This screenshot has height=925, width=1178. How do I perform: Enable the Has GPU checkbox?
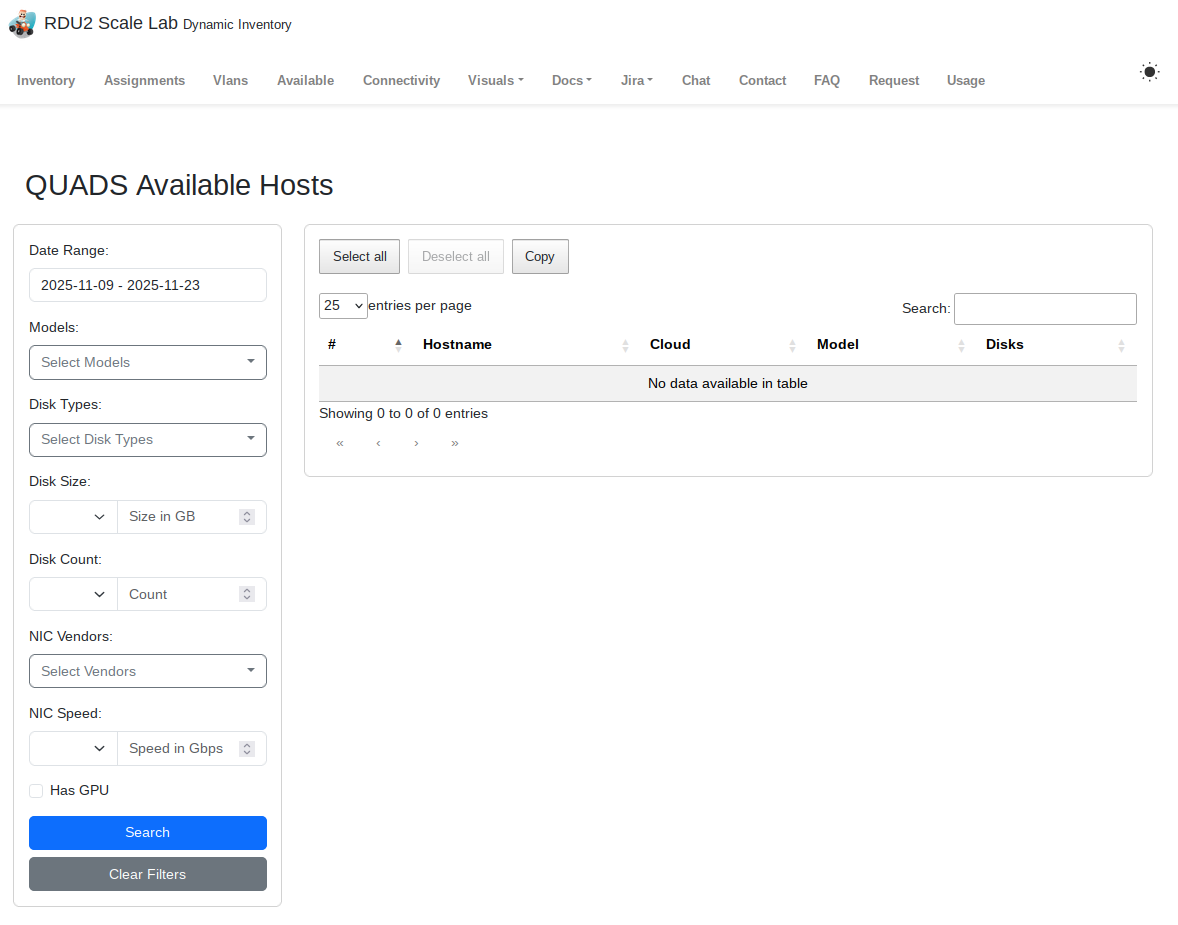click(x=36, y=791)
